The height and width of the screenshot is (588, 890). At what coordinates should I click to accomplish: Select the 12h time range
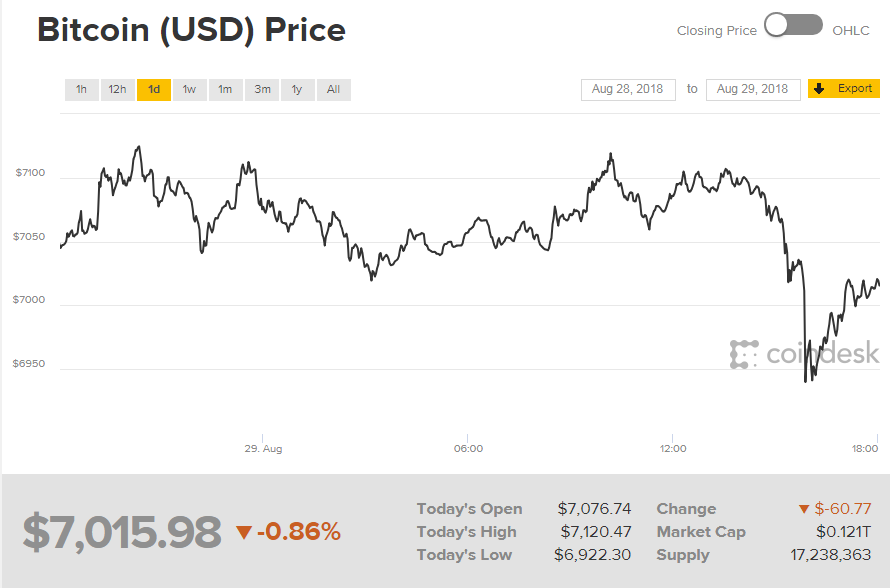coord(117,89)
